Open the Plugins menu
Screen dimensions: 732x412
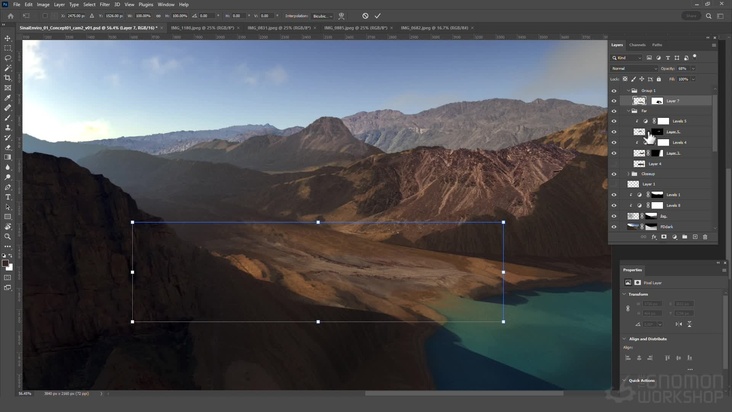pyautogui.click(x=145, y=4)
